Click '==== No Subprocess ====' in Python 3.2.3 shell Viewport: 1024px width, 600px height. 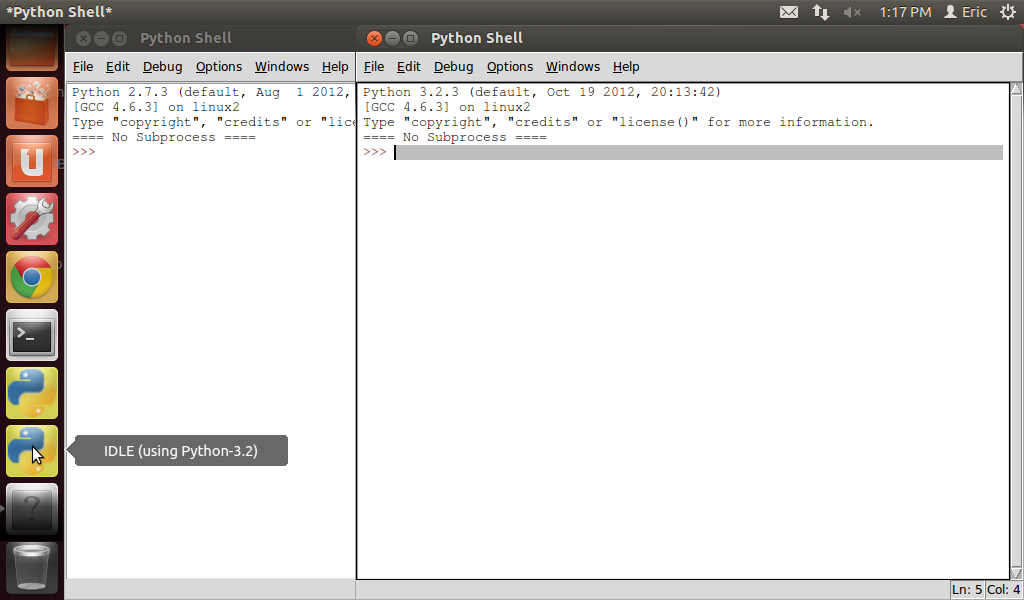[455, 137]
